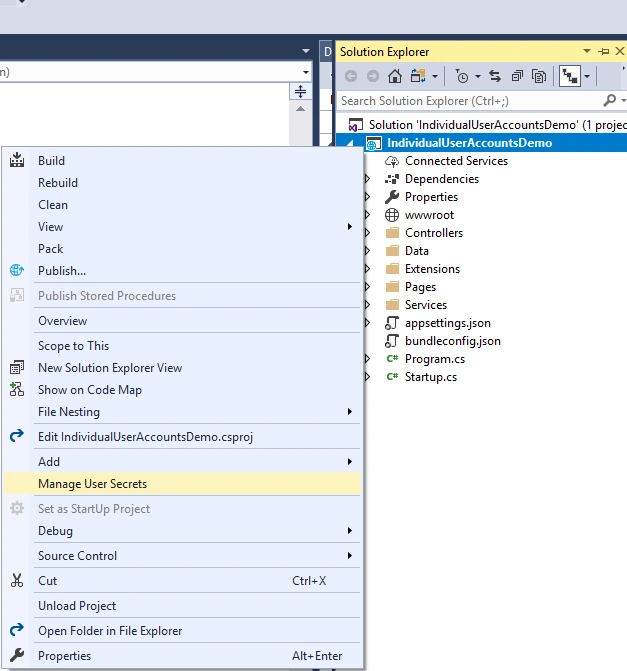Screen dimensions: 627x671
Task: Open the Solution Explorer window options dropdown
Action: 587,51
